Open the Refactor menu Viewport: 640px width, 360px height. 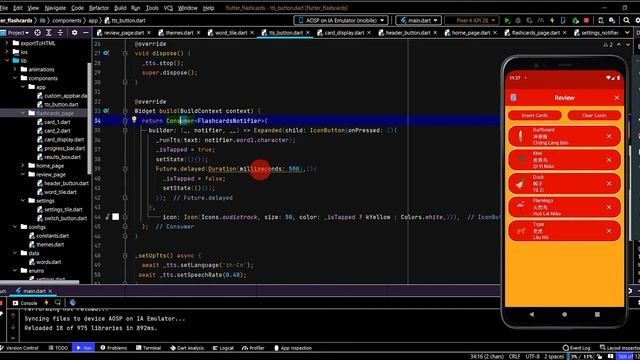tap(99, 8)
